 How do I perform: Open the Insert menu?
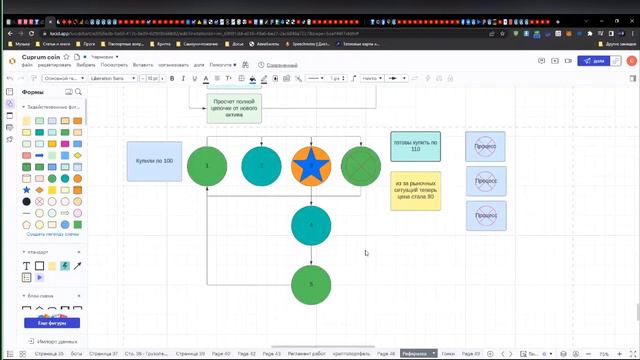click(143, 65)
